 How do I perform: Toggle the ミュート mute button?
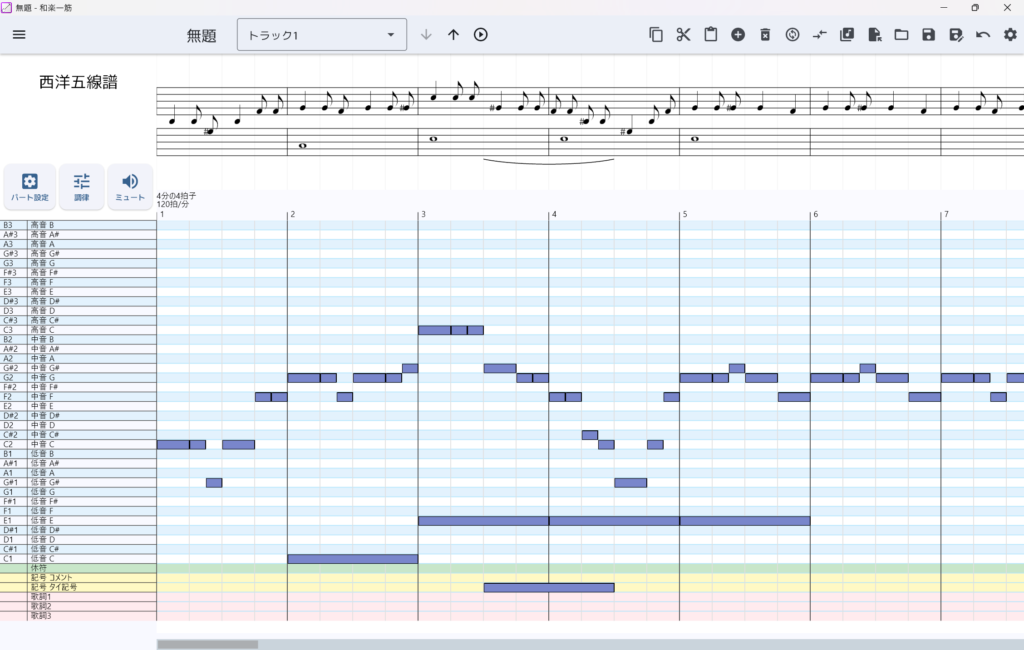tap(130, 187)
